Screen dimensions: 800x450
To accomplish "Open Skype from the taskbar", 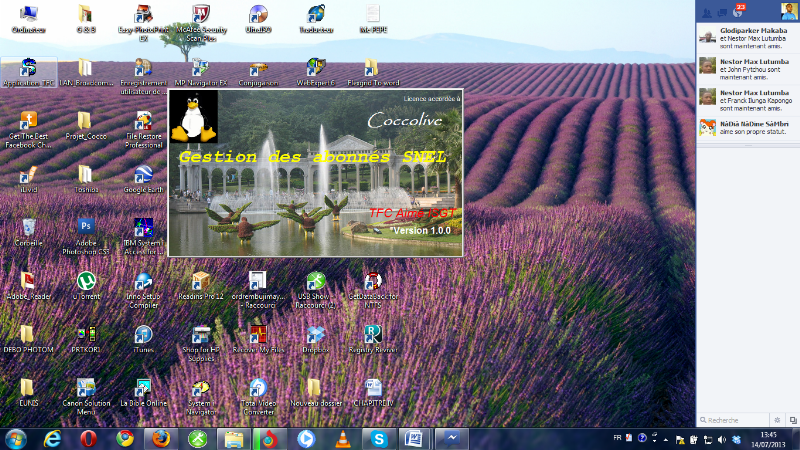I will point(379,438).
